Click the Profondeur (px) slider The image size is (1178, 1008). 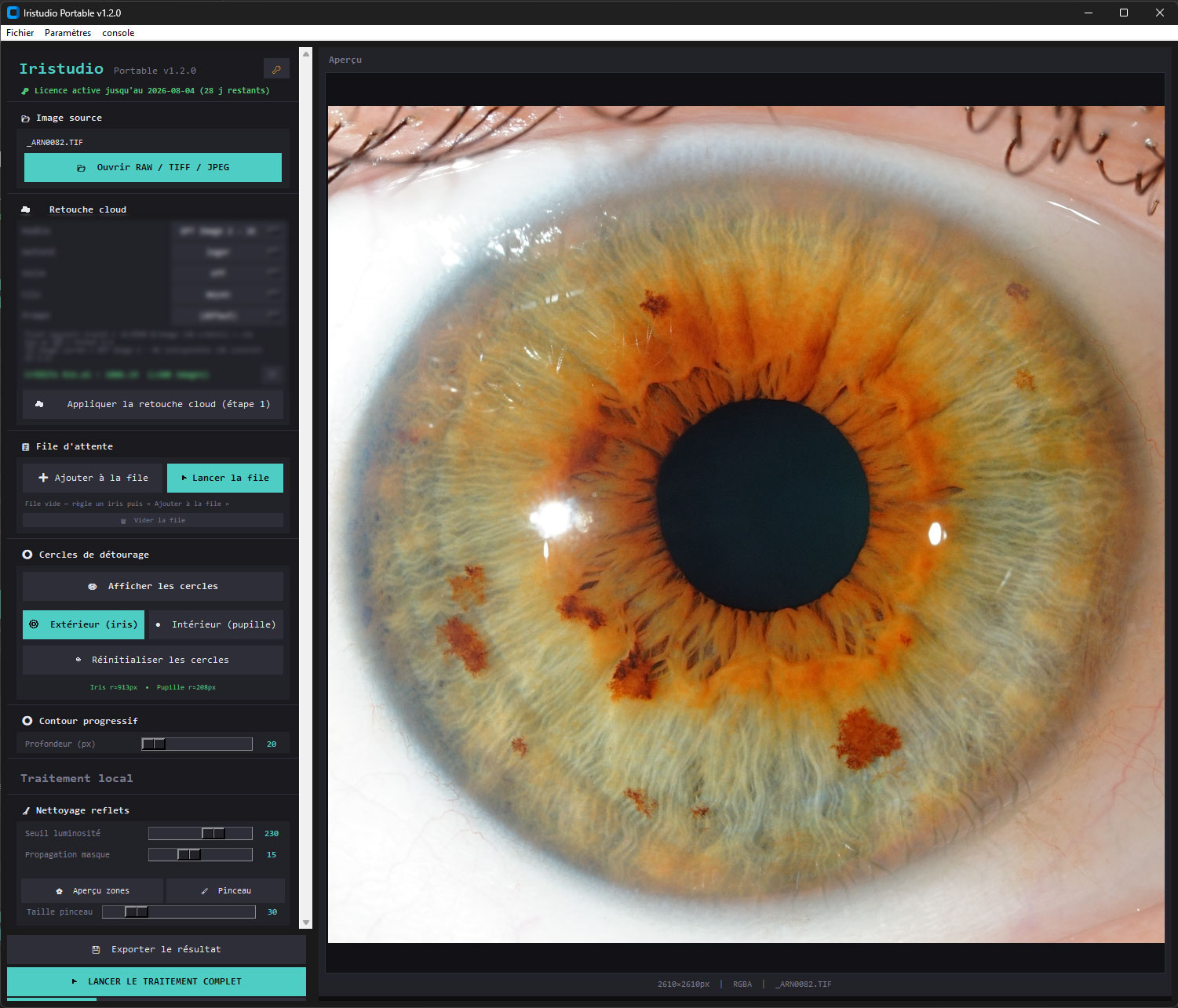pos(197,744)
